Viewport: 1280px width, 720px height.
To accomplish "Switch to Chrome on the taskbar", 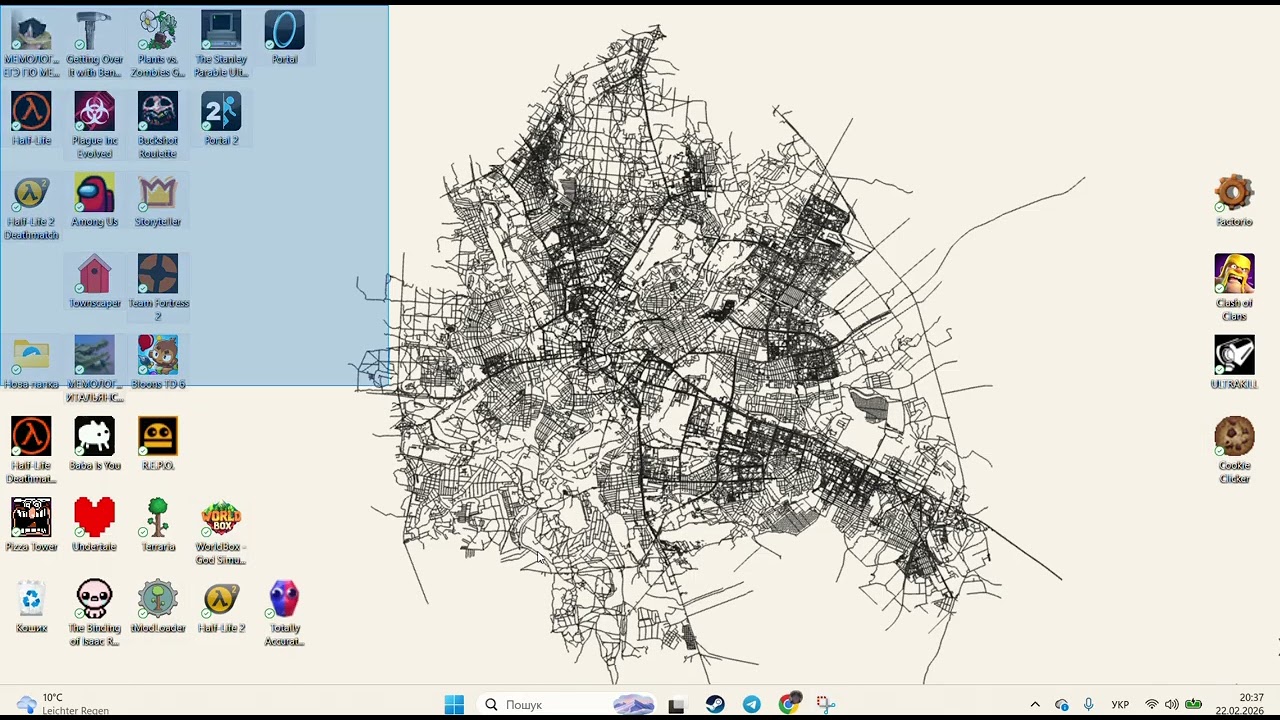I will pyautogui.click(x=789, y=704).
